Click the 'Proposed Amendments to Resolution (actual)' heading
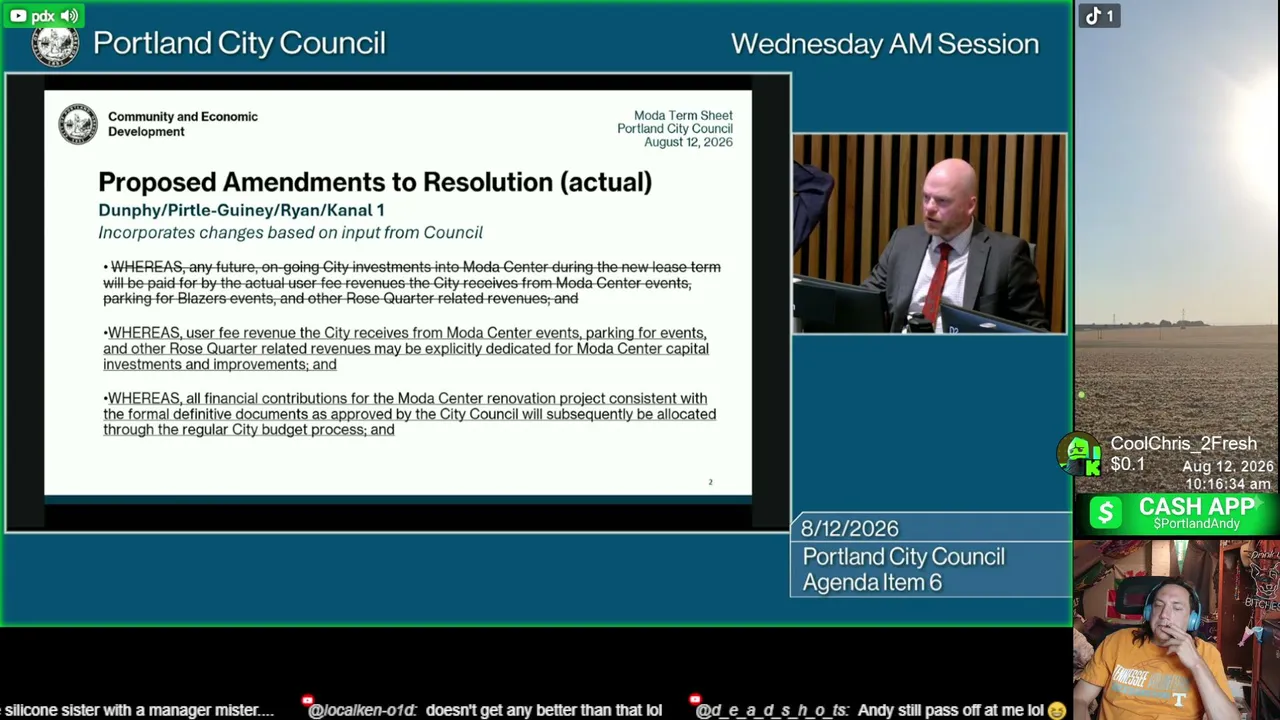1280x720 pixels. coord(375,182)
